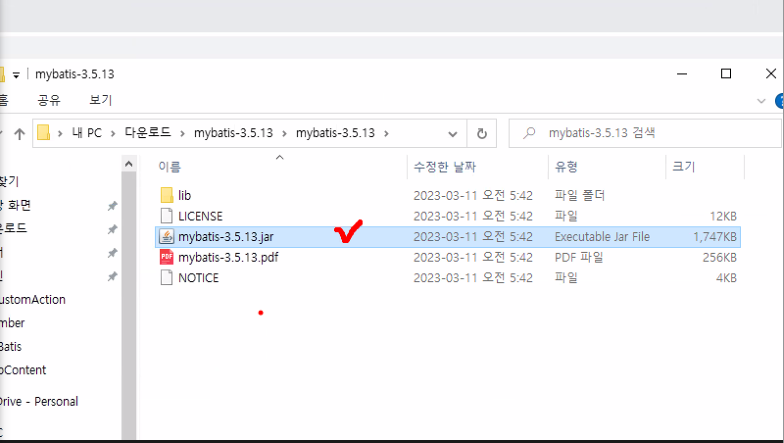Select the NOTICE file icon
784x443 pixels.
(166, 278)
